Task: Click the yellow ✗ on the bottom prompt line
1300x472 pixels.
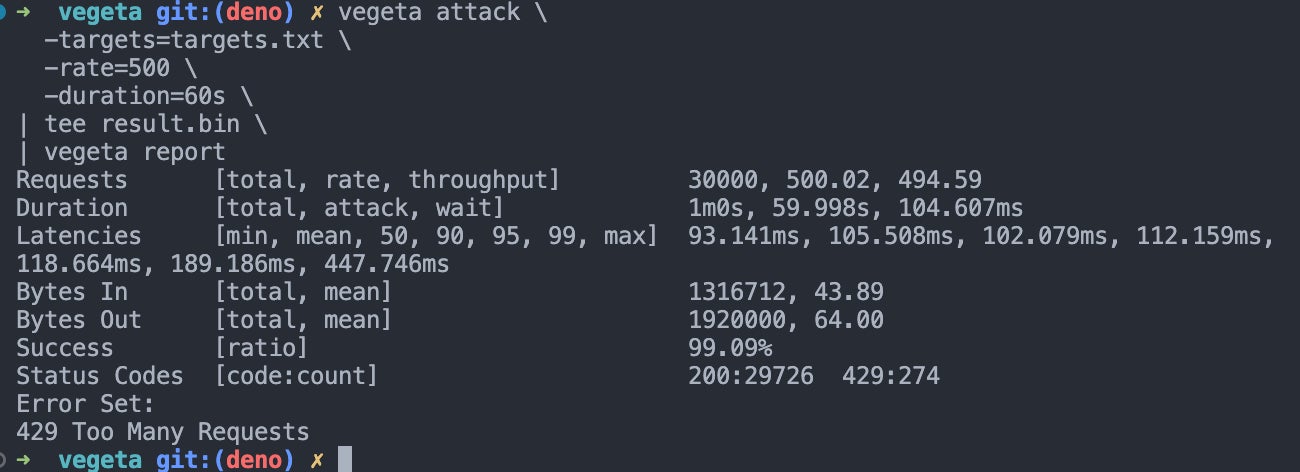Action: point(316,460)
